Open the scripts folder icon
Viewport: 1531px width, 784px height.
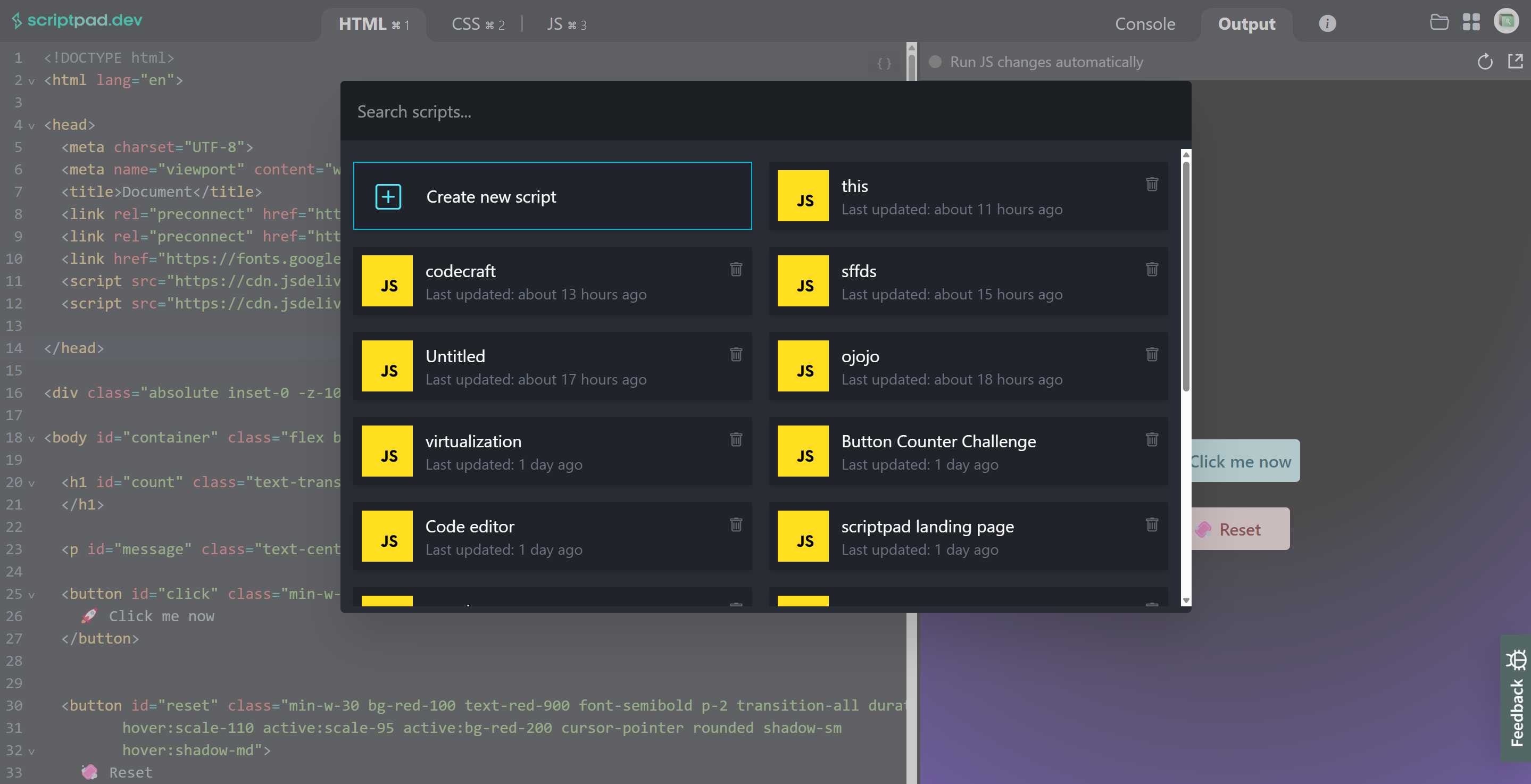coord(1438,22)
